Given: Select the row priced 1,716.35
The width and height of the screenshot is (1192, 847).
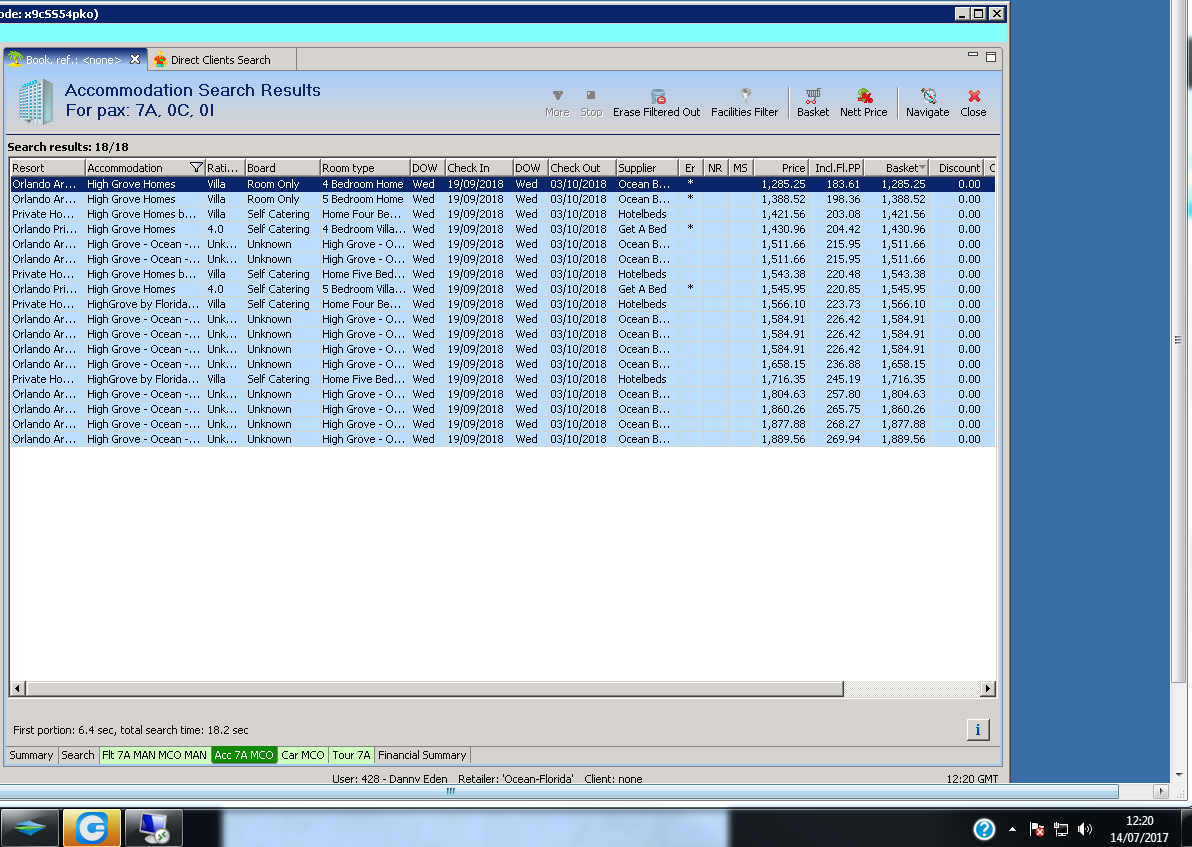Looking at the screenshot, I should point(502,379).
